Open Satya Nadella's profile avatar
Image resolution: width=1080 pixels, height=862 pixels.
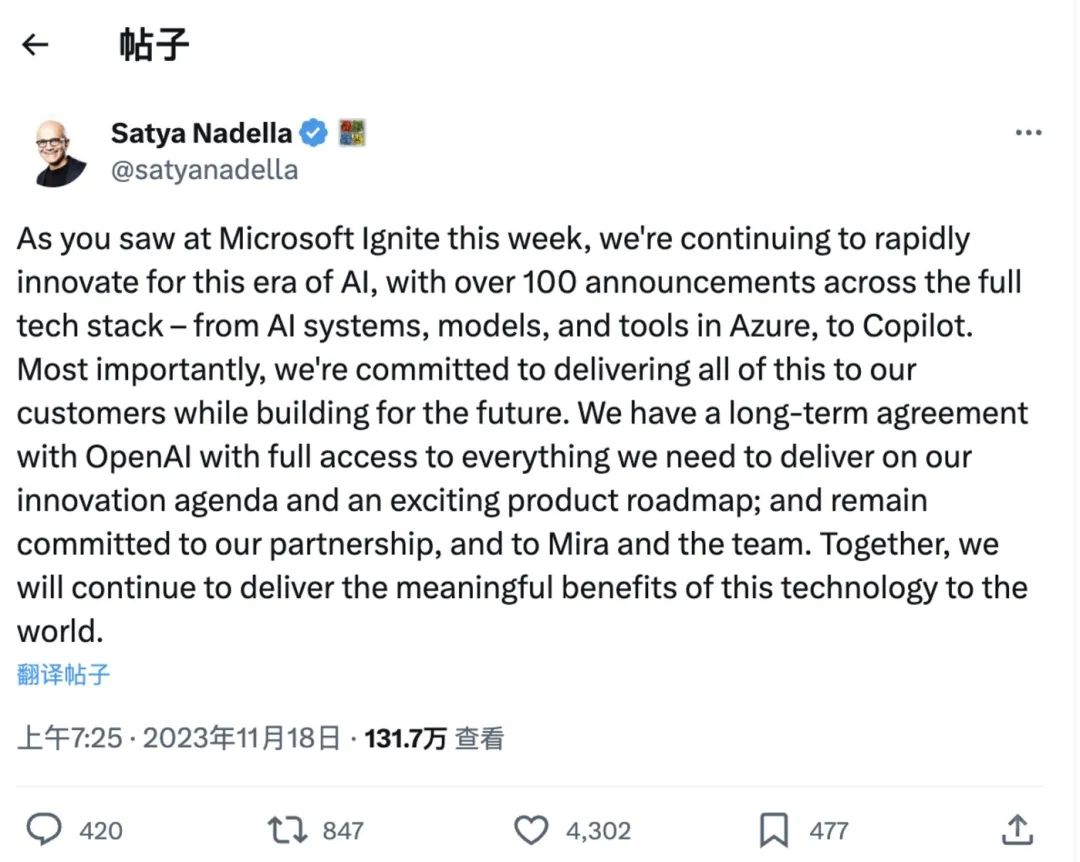60,152
